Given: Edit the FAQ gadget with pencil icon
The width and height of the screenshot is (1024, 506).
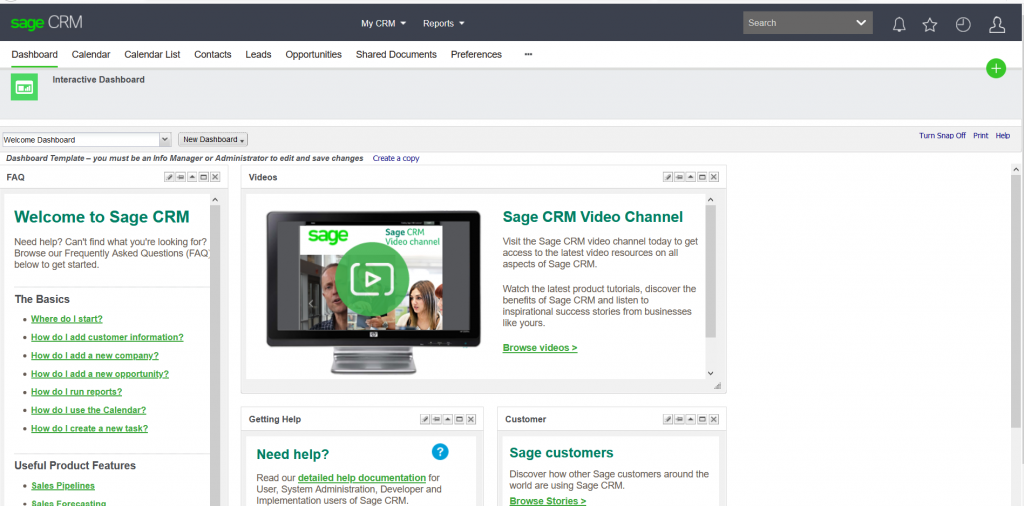Looking at the screenshot, I should pyautogui.click(x=169, y=177).
